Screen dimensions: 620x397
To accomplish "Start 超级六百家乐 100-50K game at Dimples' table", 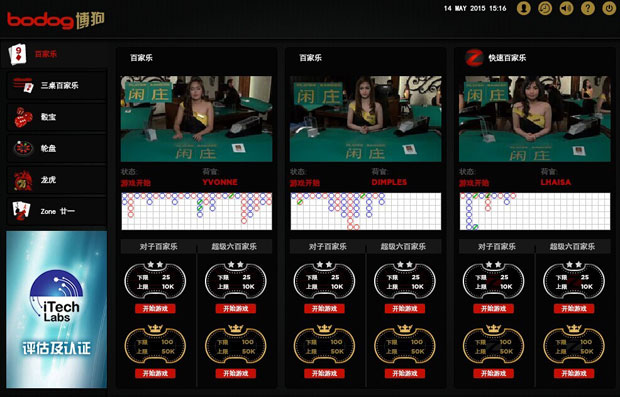I will [x=405, y=373].
